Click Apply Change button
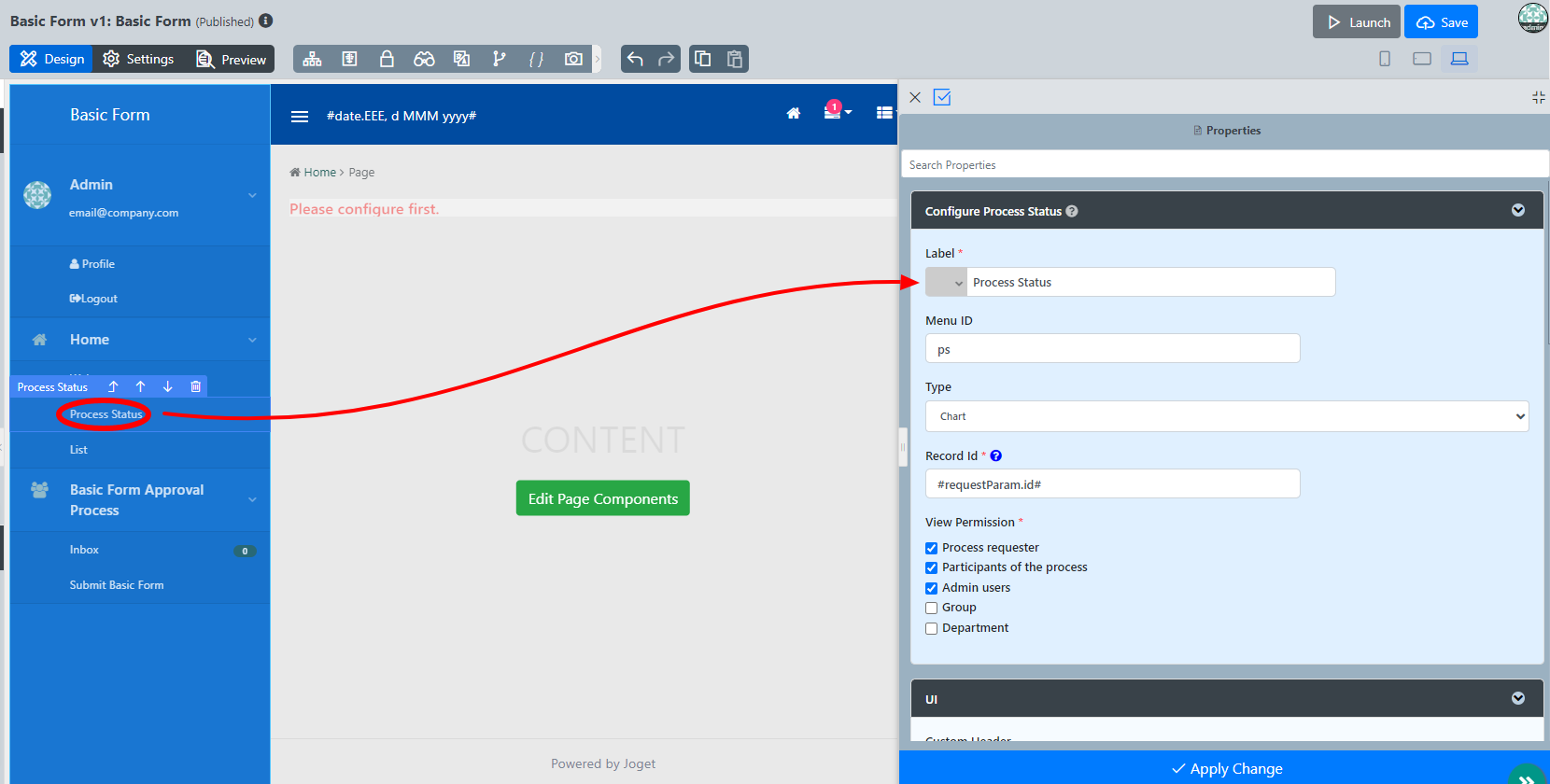The width and height of the screenshot is (1550, 784). 1225,768
